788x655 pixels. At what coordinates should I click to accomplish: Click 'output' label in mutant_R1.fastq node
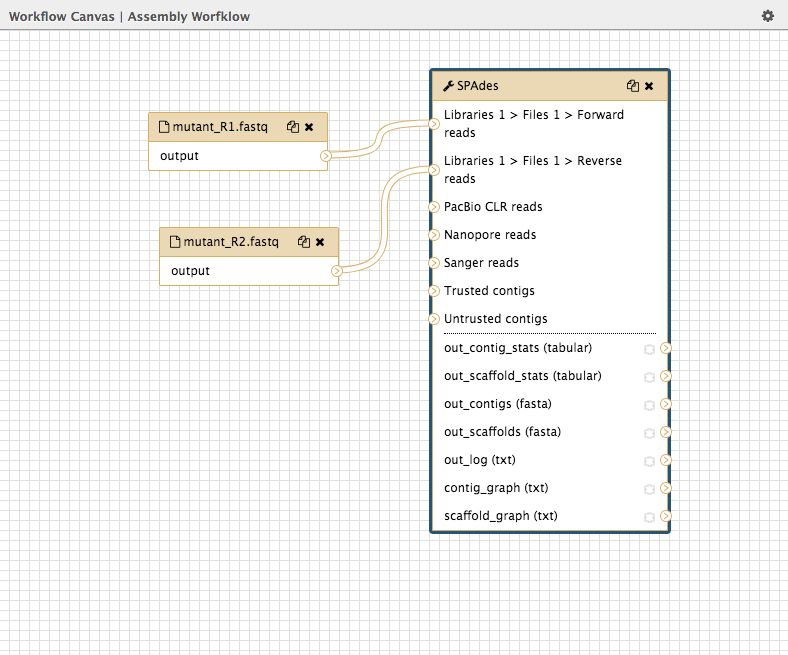point(179,156)
